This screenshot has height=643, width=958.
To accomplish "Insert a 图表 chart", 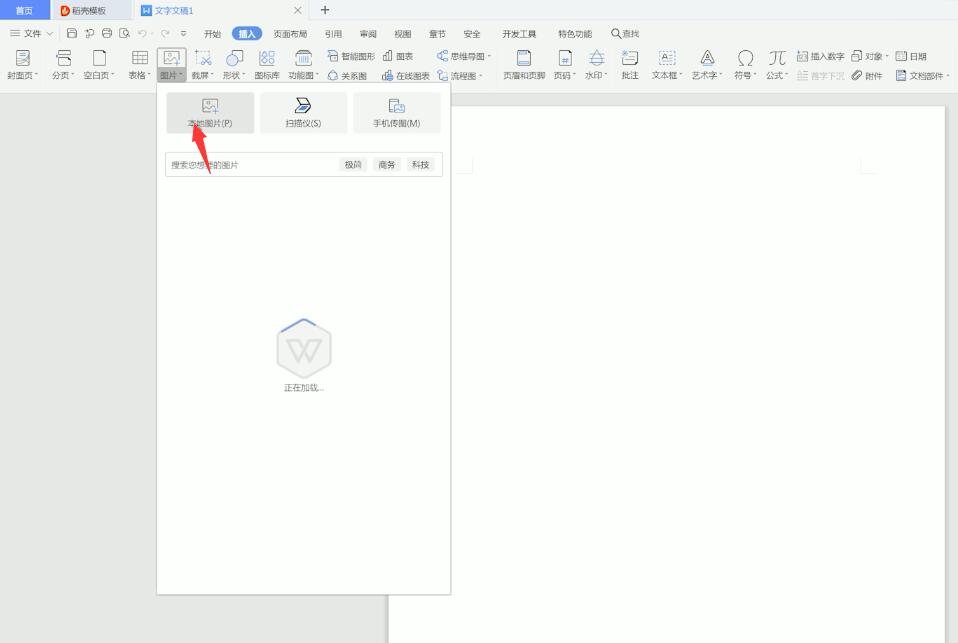I will 398,56.
